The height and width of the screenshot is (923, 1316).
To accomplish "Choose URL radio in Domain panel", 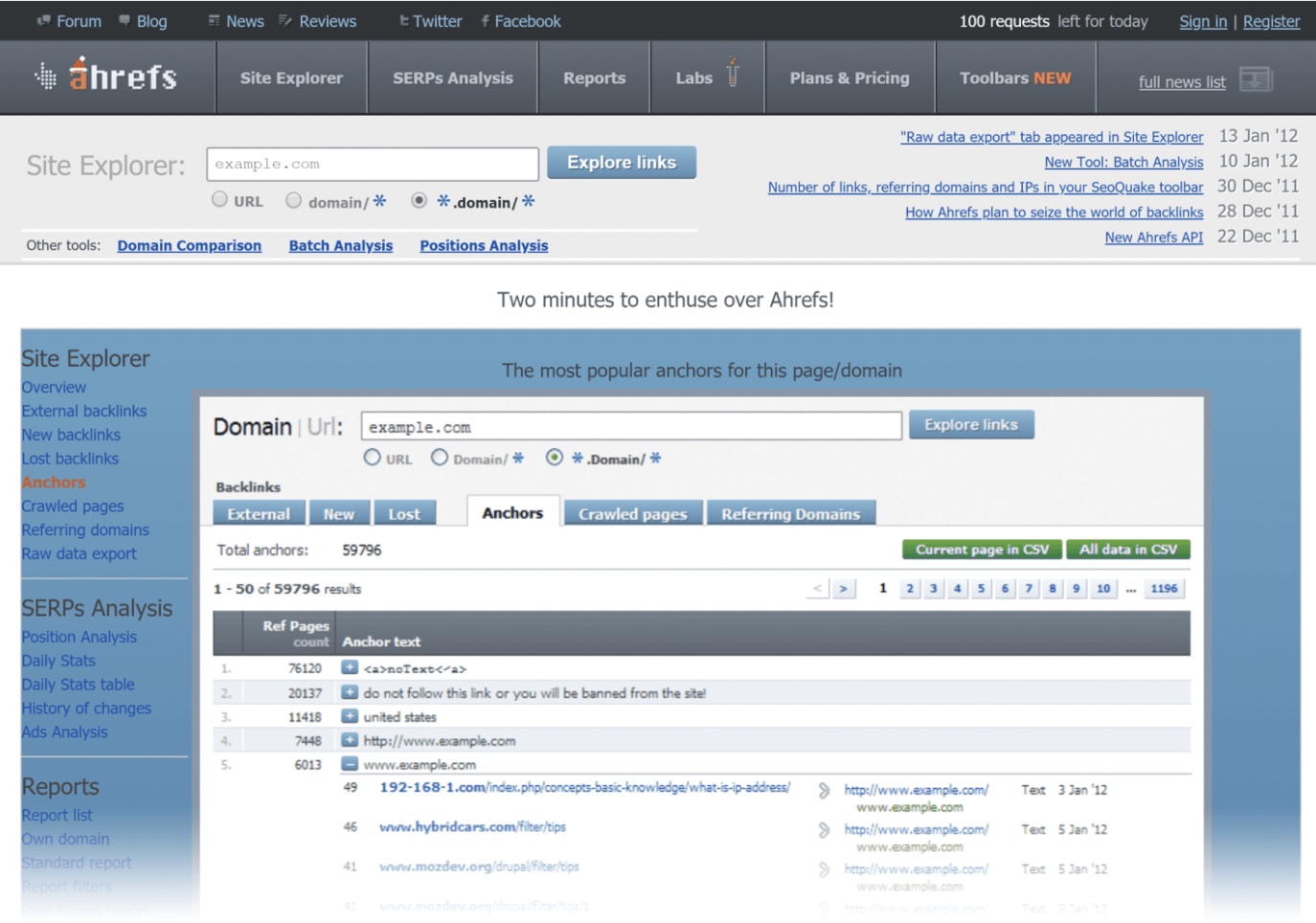I will tap(372, 458).
